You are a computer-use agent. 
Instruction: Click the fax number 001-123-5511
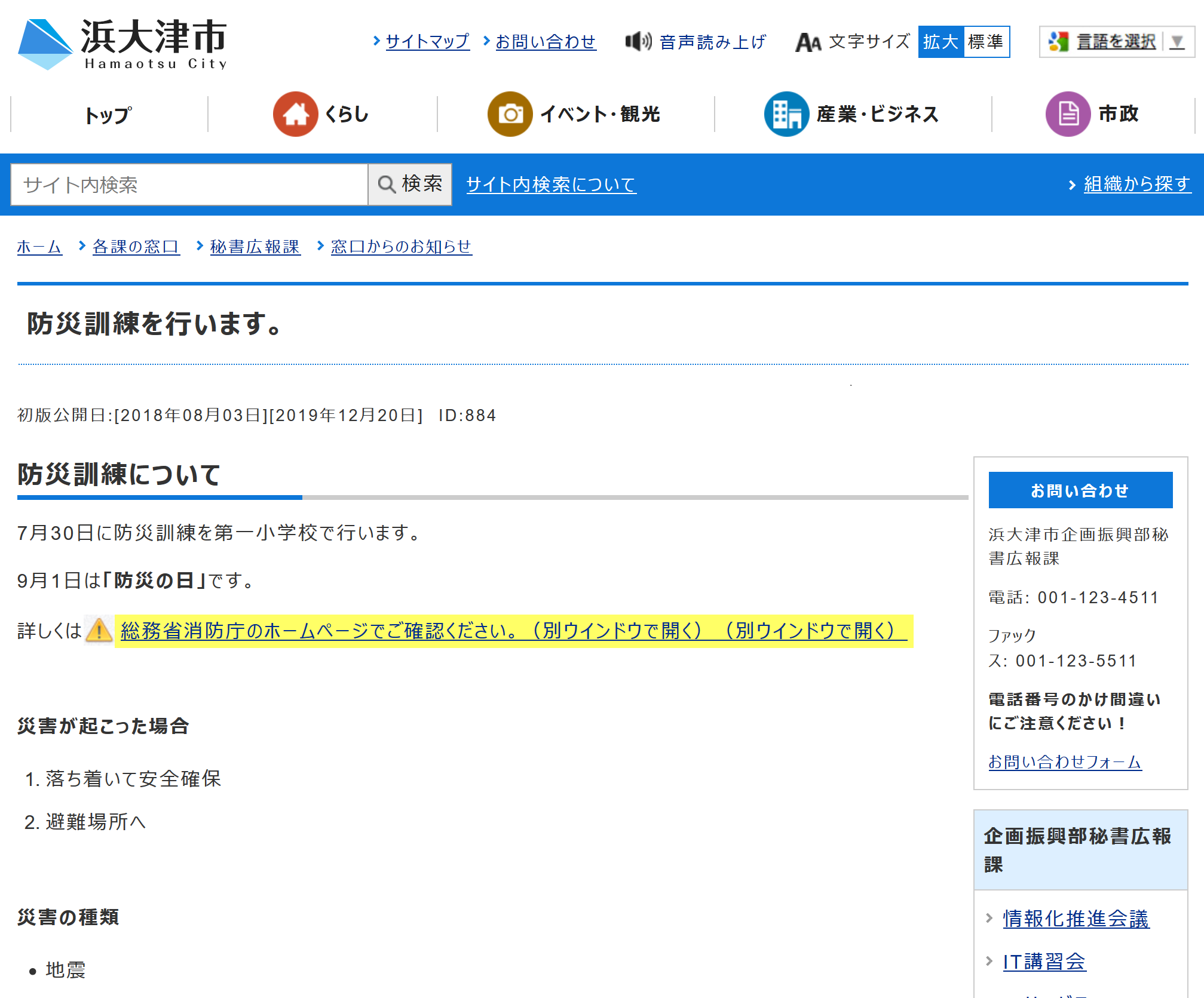[x=1076, y=661]
